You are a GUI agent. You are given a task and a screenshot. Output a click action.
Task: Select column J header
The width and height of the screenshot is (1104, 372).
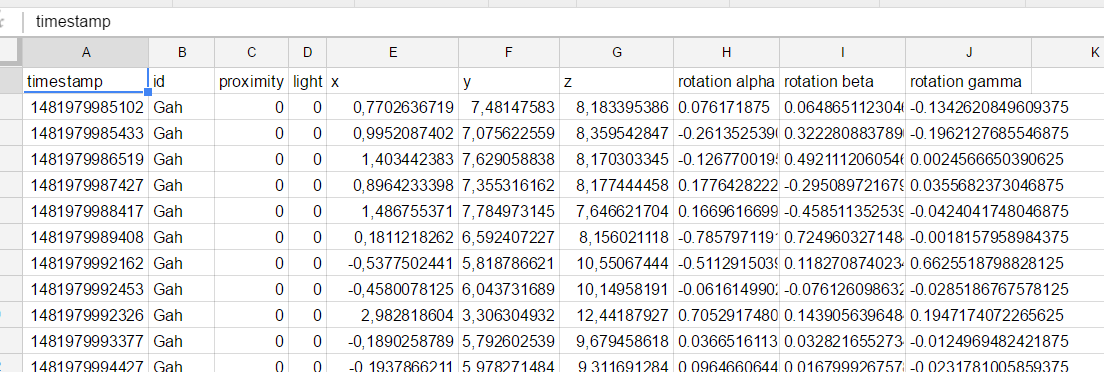pos(969,52)
